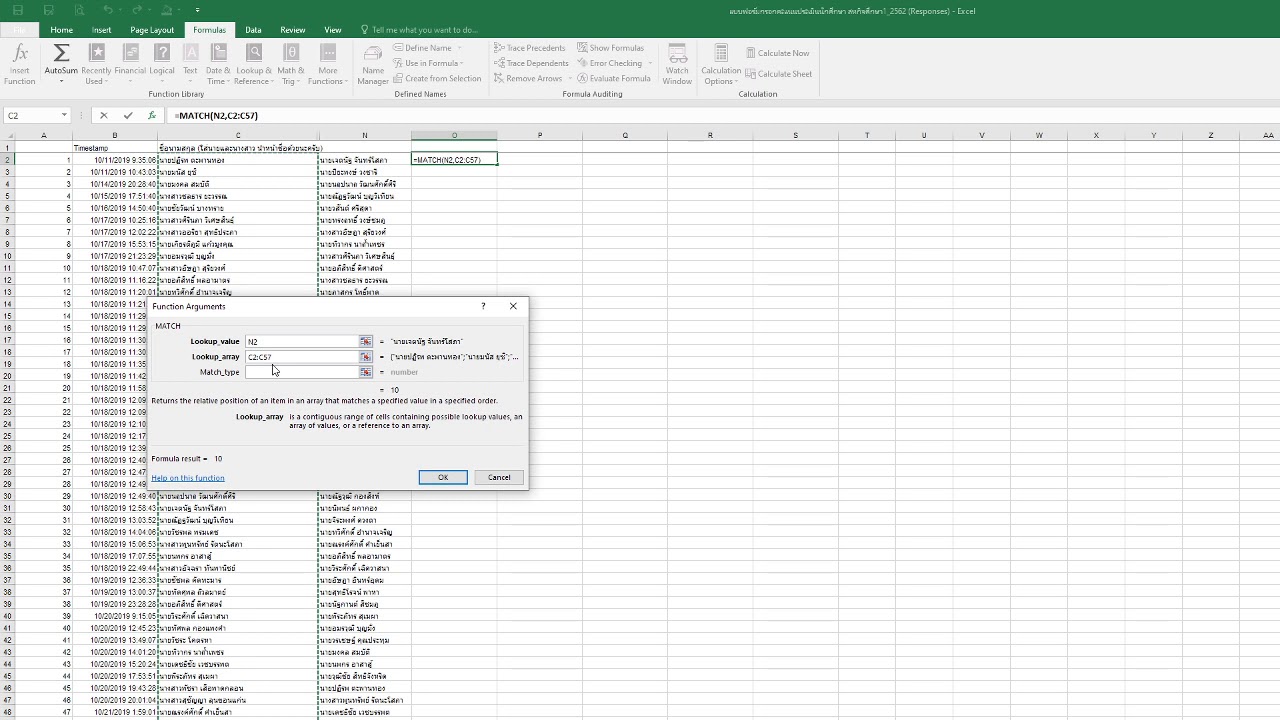Collapse dialog via Lookup_array range selector icon

click(x=366, y=357)
